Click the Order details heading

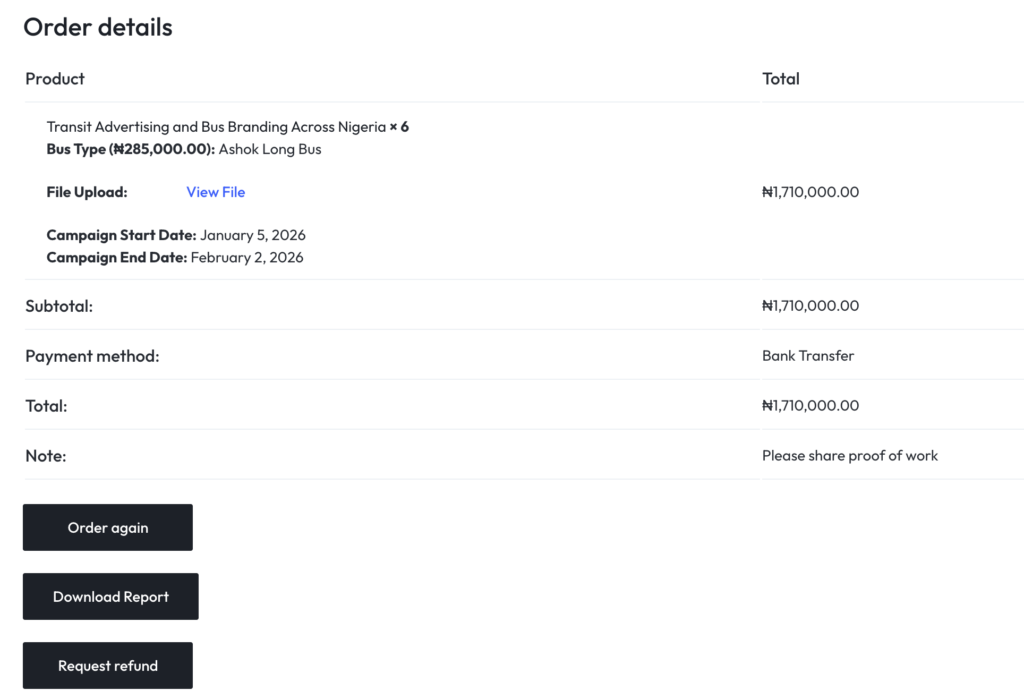(x=98, y=27)
